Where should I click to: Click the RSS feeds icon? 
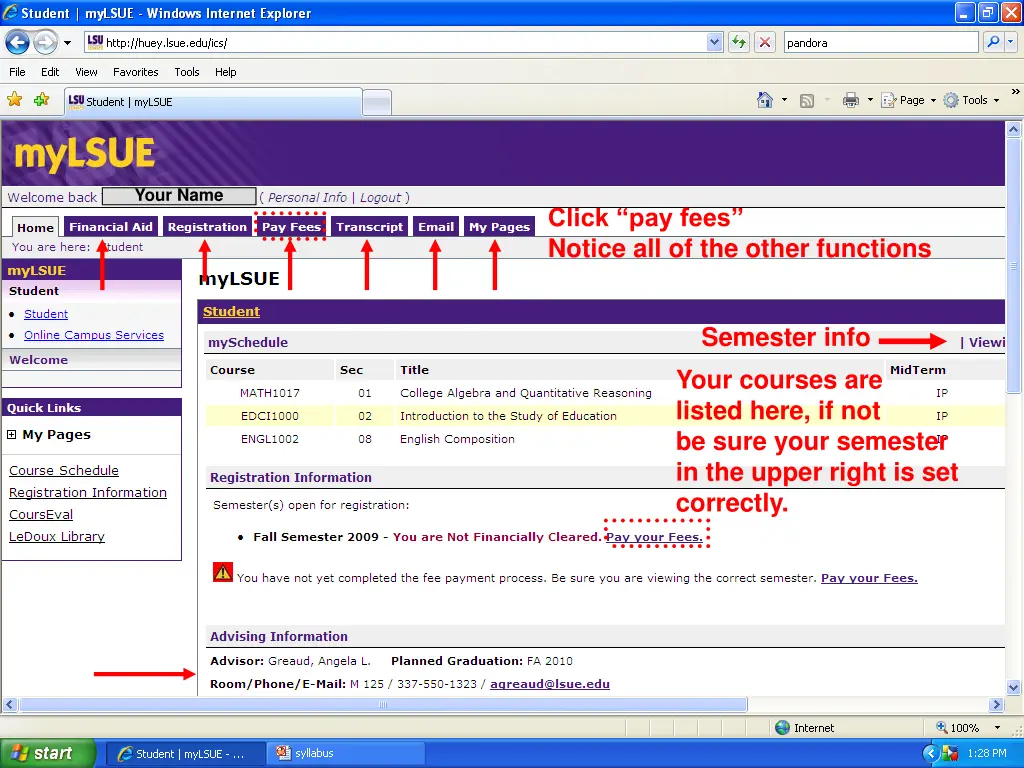tap(807, 101)
